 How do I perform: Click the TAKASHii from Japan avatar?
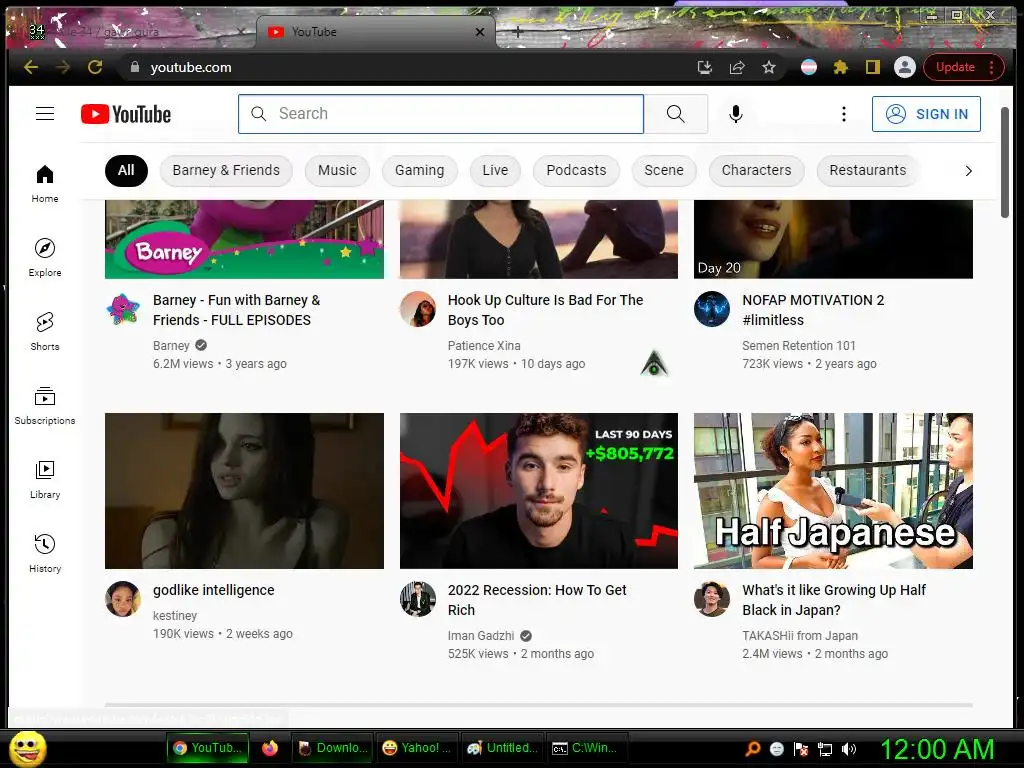(x=712, y=599)
